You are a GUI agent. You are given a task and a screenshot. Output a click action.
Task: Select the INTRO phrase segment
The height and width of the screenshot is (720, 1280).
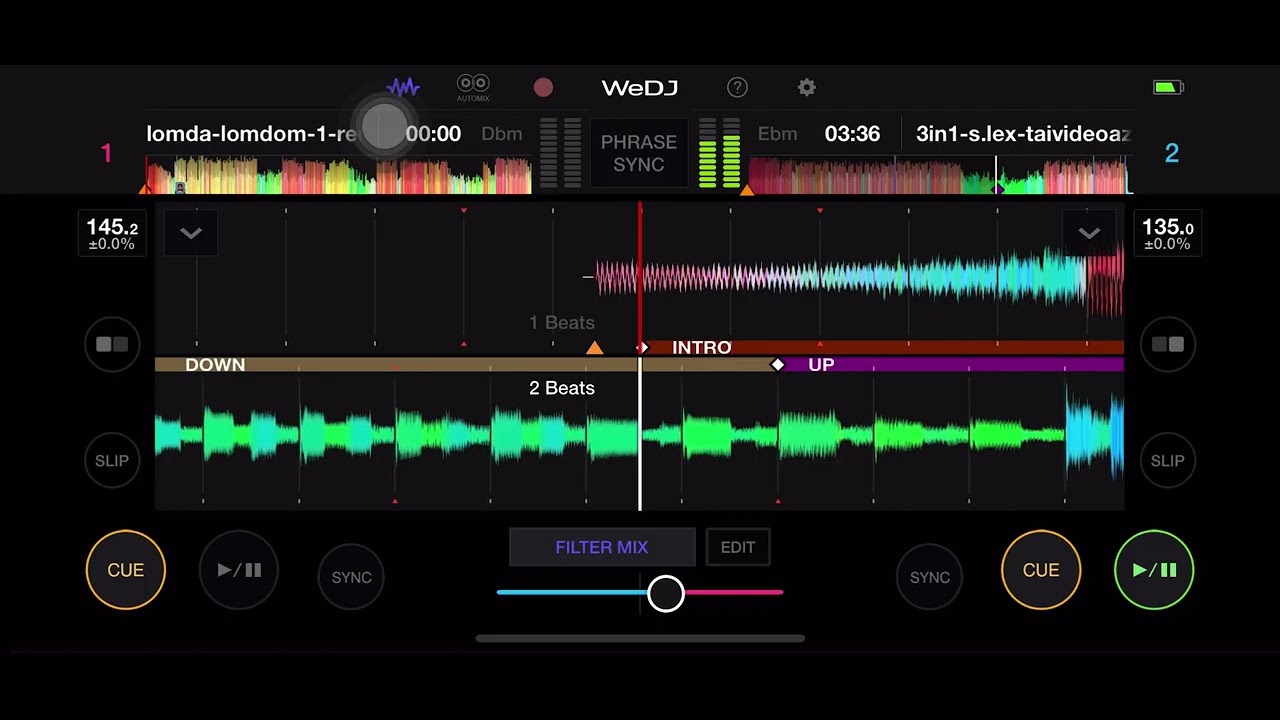(x=883, y=347)
